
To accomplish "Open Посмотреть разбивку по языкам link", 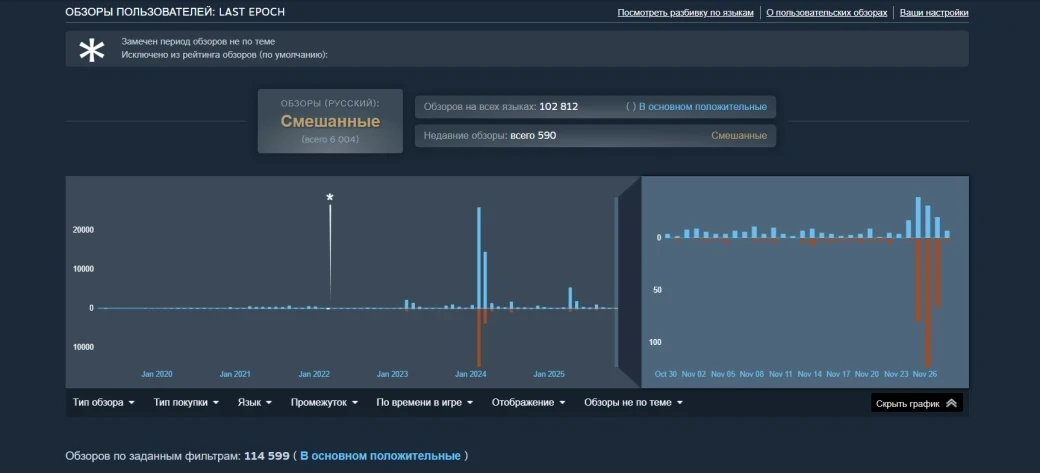I will pyautogui.click(x=685, y=13).
